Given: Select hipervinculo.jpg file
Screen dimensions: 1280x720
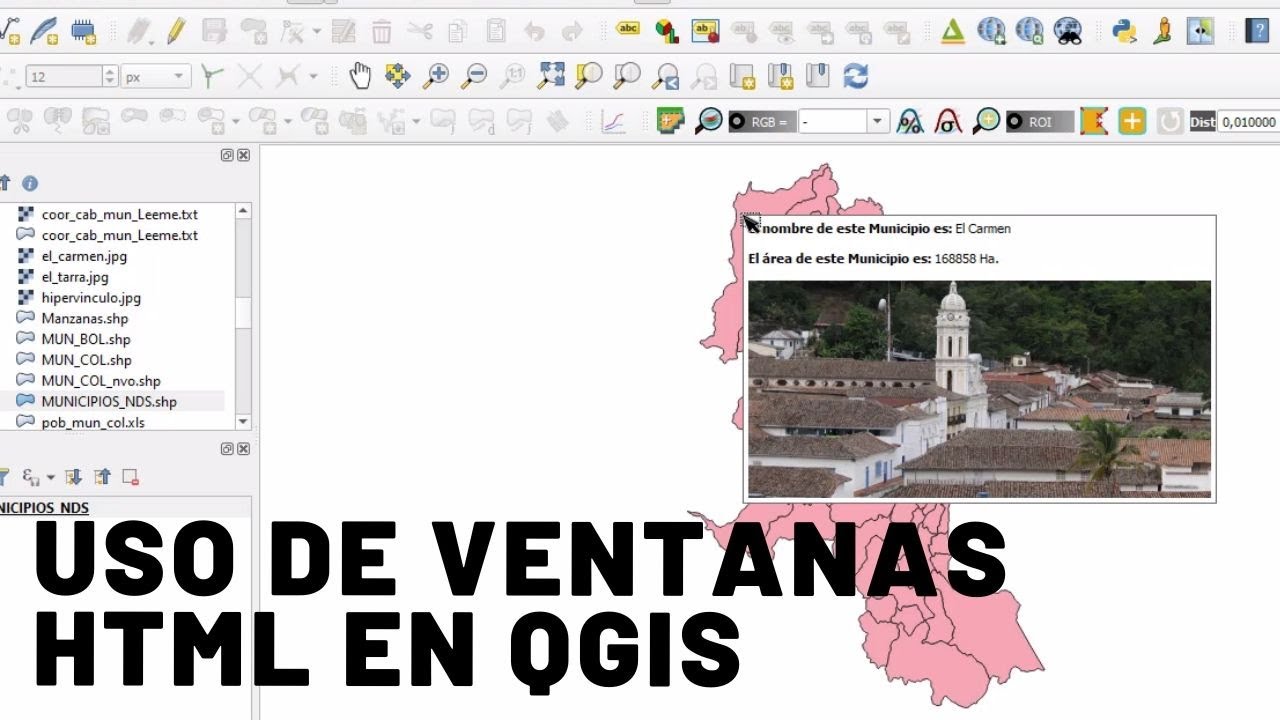Looking at the screenshot, I should click(x=91, y=298).
